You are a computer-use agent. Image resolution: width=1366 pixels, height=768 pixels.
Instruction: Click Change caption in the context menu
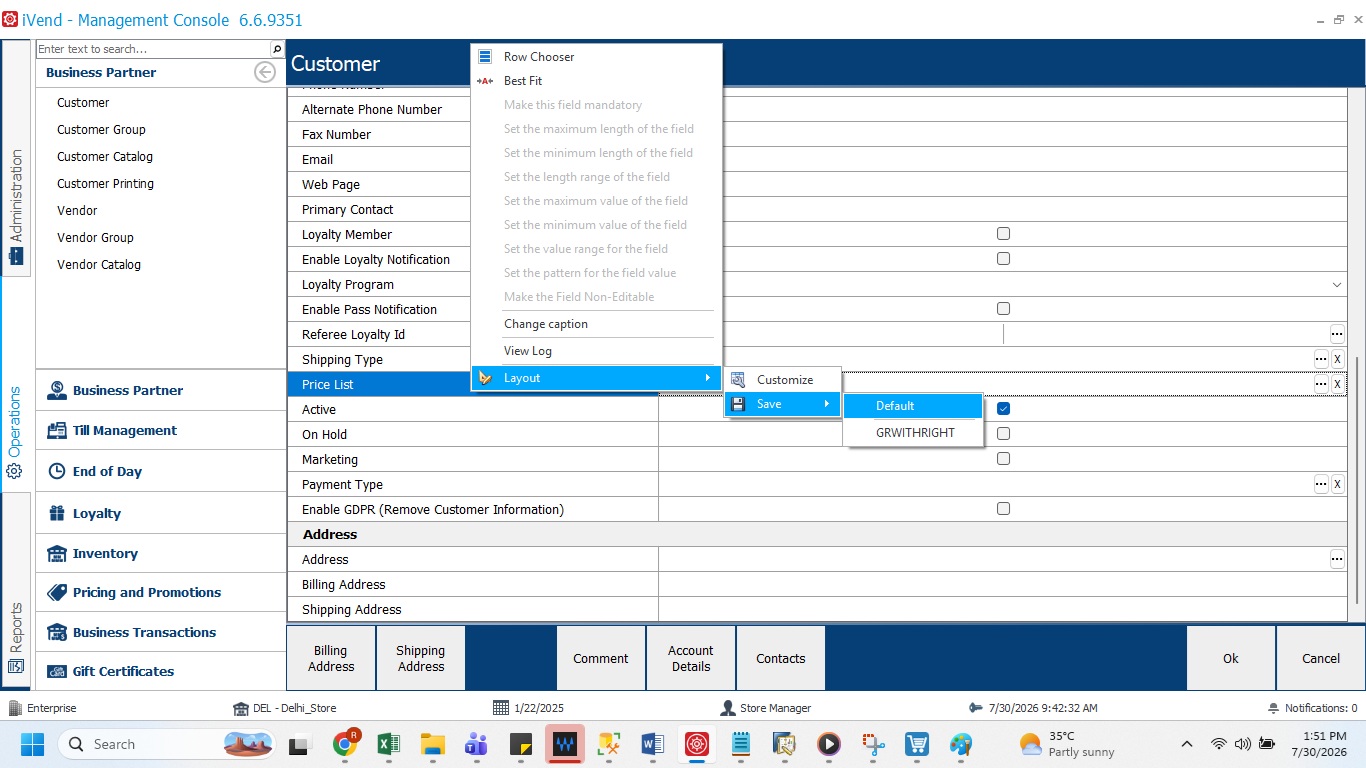(x=596, y=324)
